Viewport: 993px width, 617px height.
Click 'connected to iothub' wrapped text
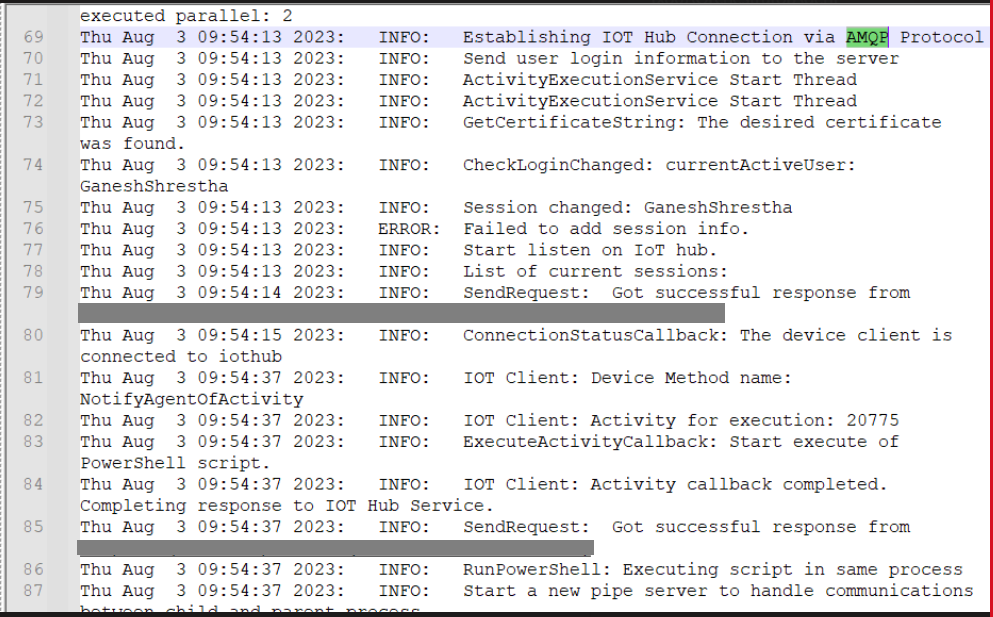pos(181,357)
